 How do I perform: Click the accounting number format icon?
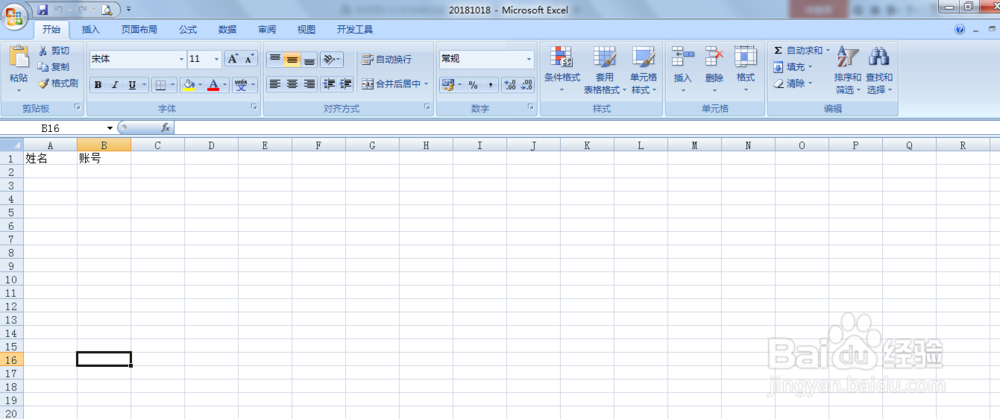pyautogui.click(x=446, y=85)
